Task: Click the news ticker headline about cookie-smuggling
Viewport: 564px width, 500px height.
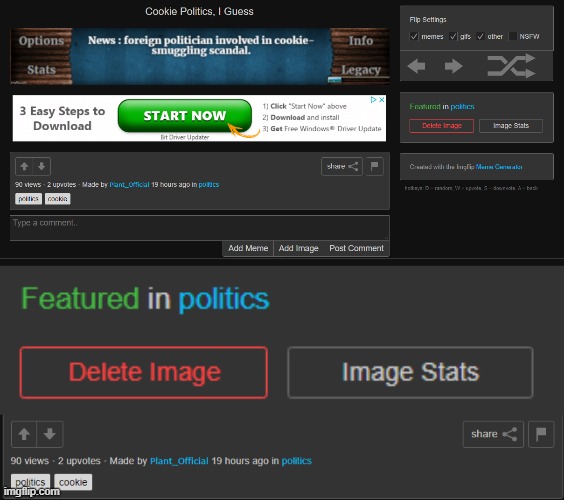Action: 201,45
